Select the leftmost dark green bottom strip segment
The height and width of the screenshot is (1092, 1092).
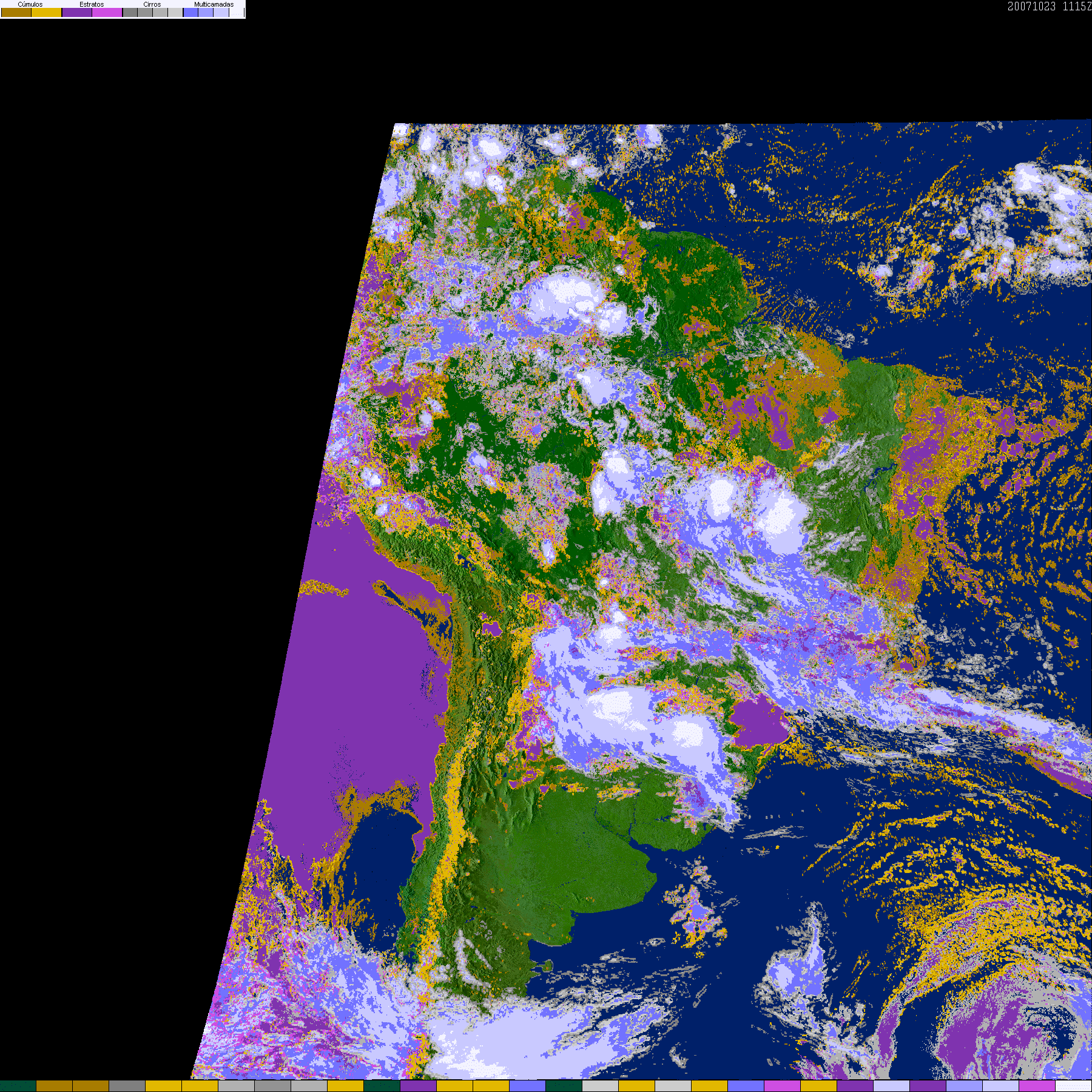point(18,1086)
